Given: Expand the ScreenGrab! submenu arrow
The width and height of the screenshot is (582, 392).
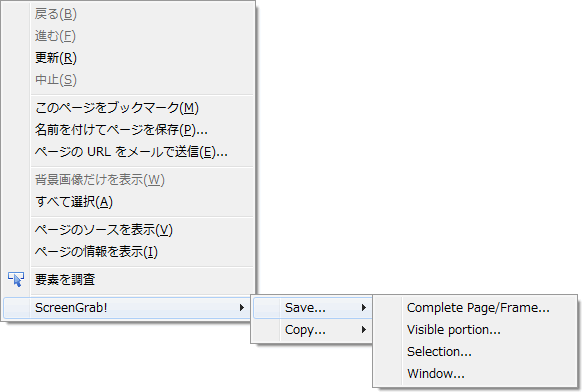Looking at the screenshot, I should [x=242, y=307].
